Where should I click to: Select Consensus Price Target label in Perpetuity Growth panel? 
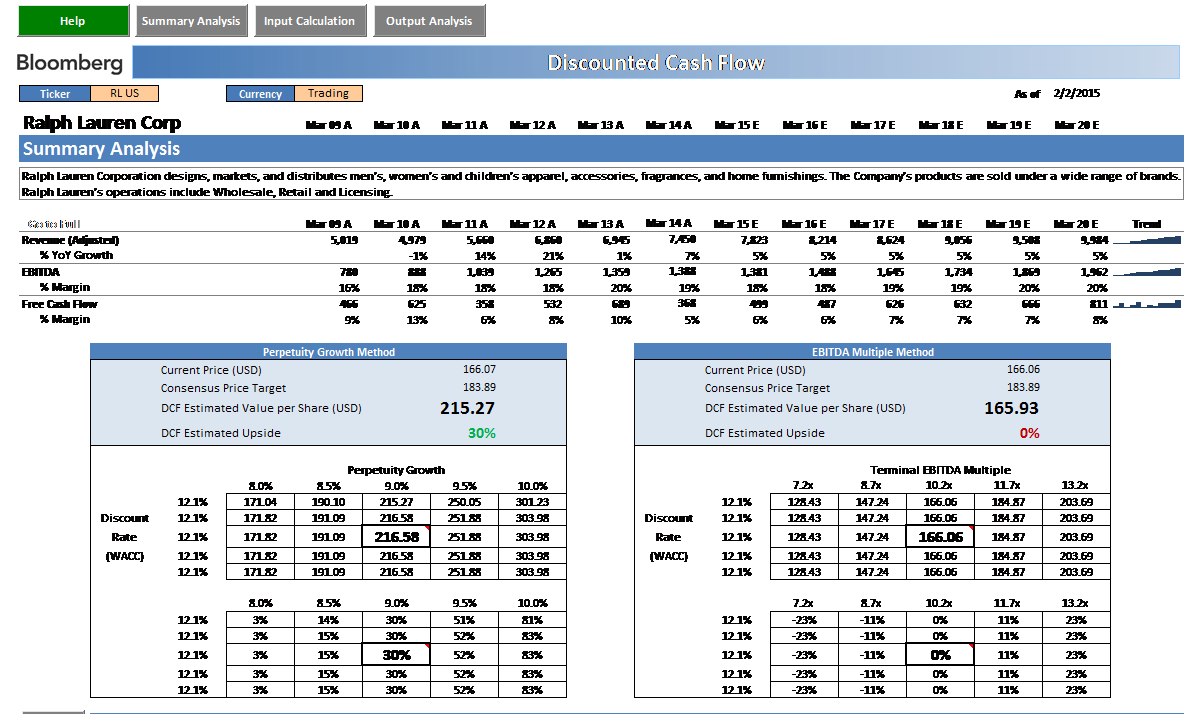224,388
